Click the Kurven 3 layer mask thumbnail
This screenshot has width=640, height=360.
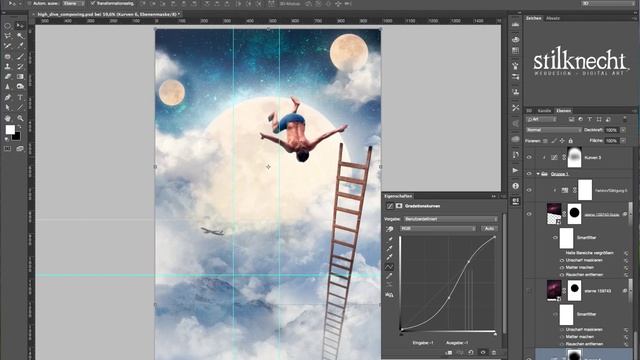tap(574, 158)
